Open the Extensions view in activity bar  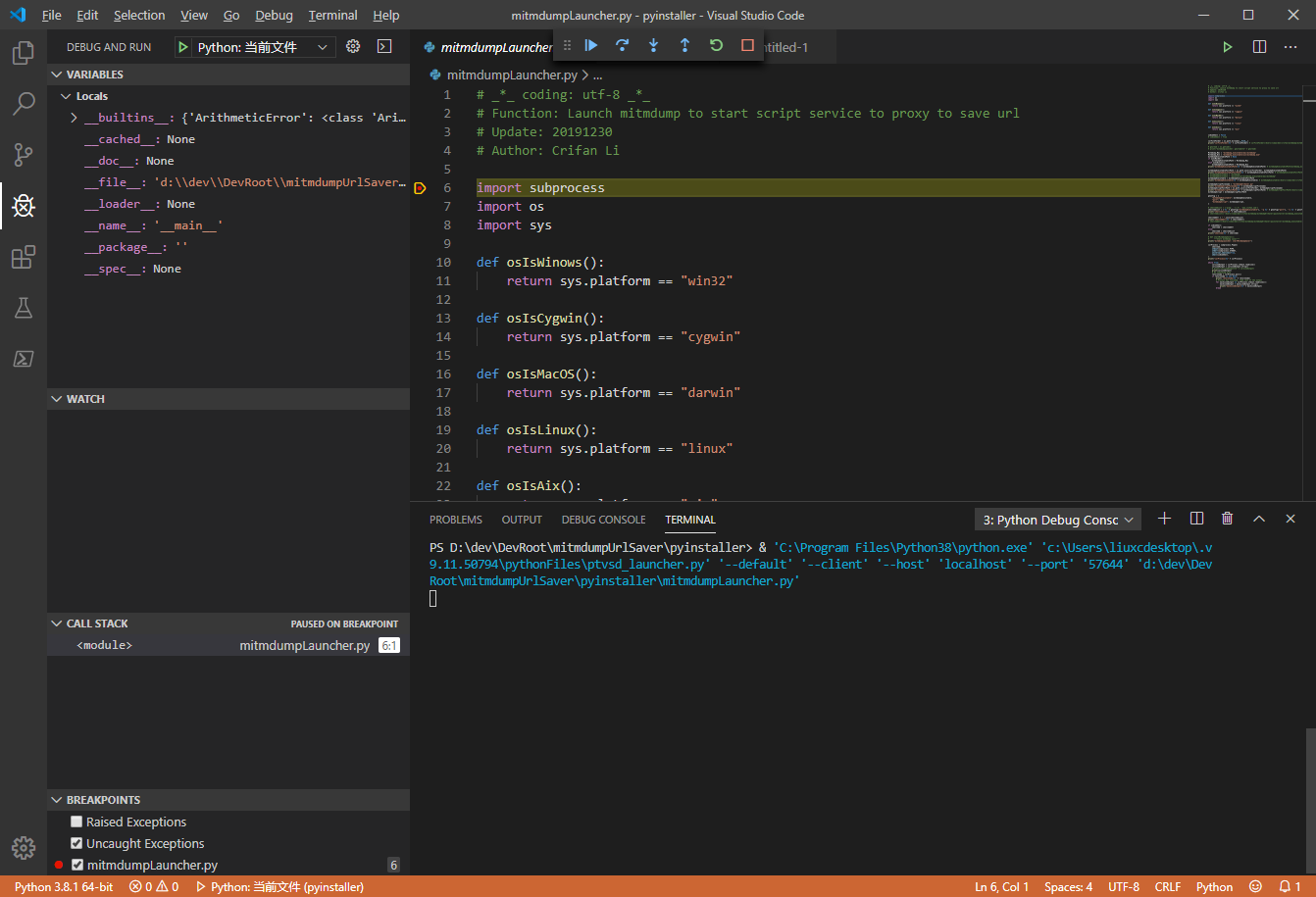[x=24, y=257]
